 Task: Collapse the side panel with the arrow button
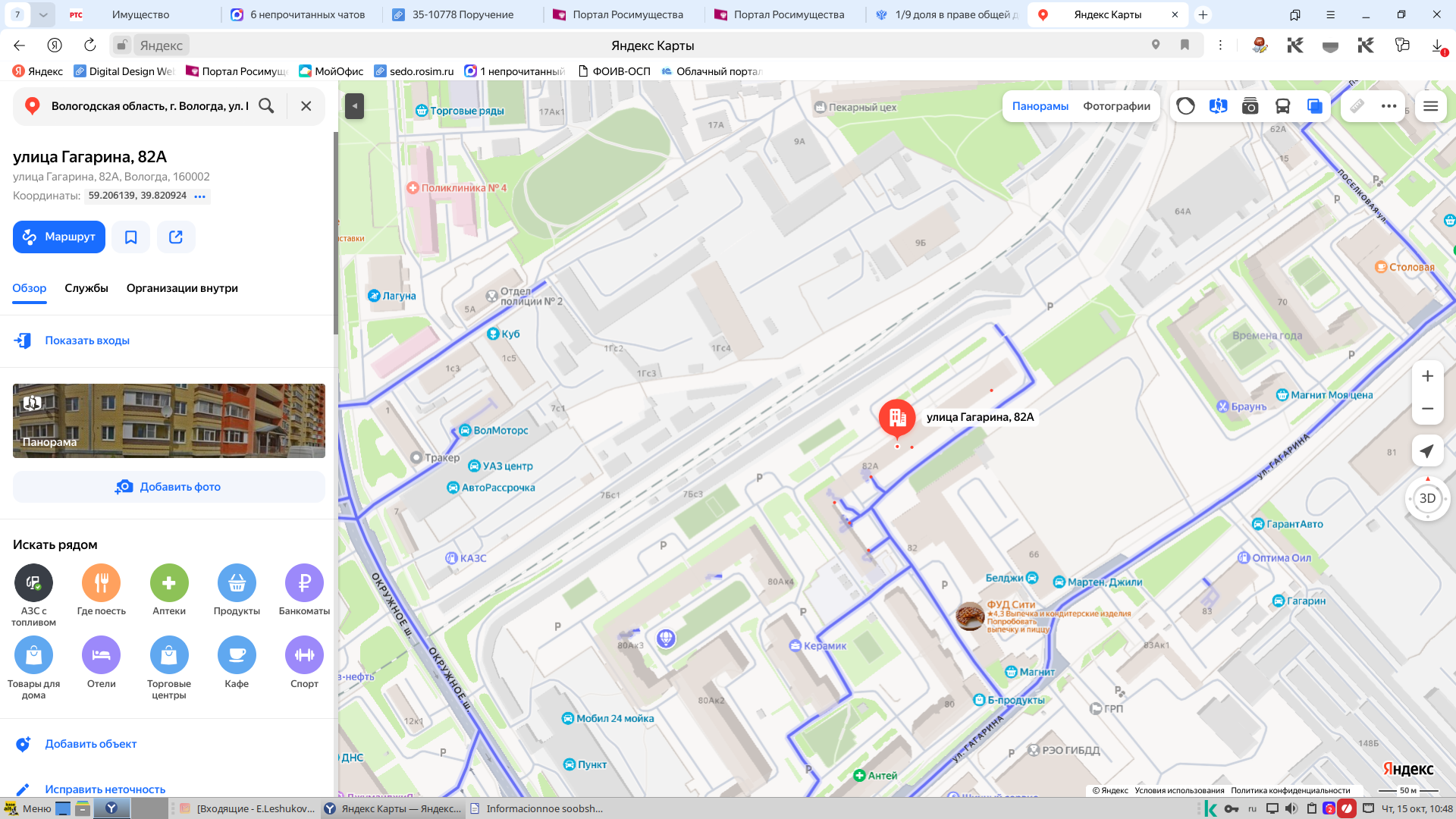[354, 106]
